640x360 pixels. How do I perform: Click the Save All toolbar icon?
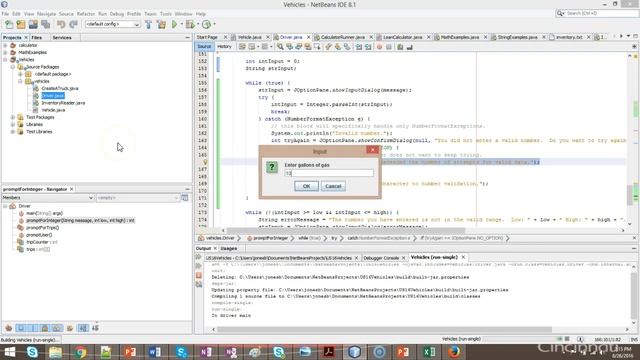pos(45,24)
